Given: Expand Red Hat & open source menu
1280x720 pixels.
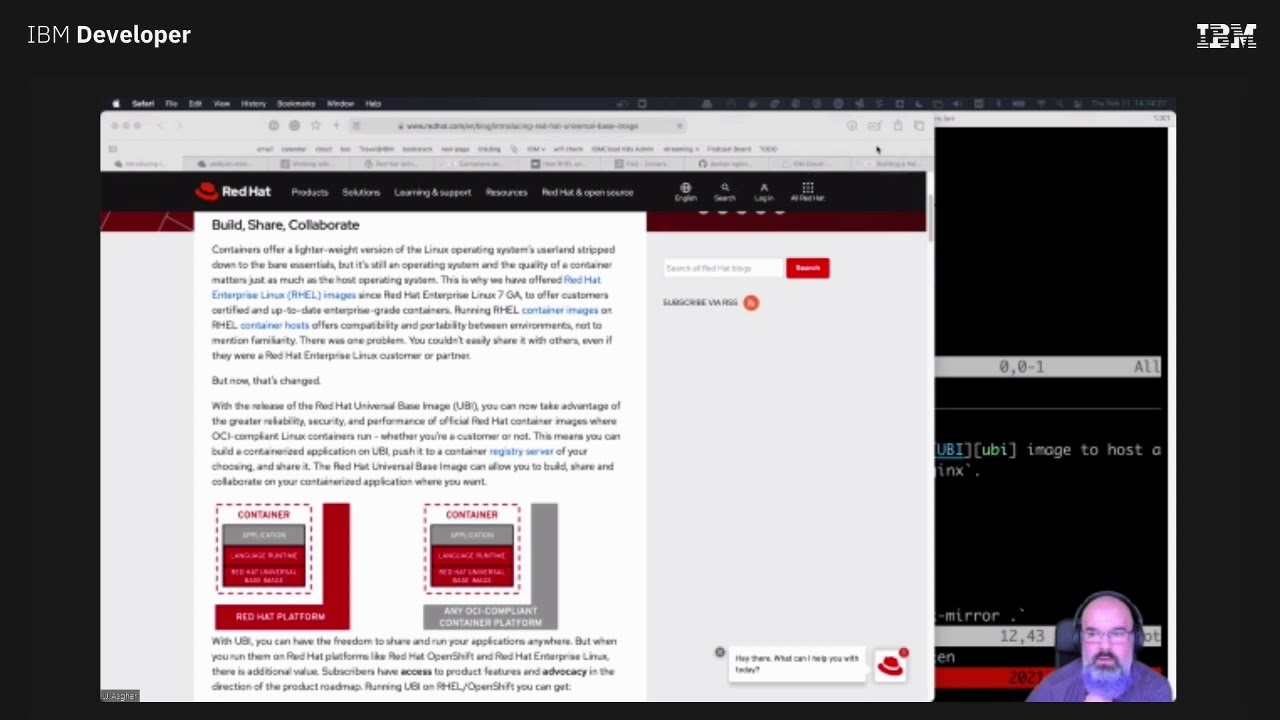Looking at the screenshot, I should tap(587, 192).
